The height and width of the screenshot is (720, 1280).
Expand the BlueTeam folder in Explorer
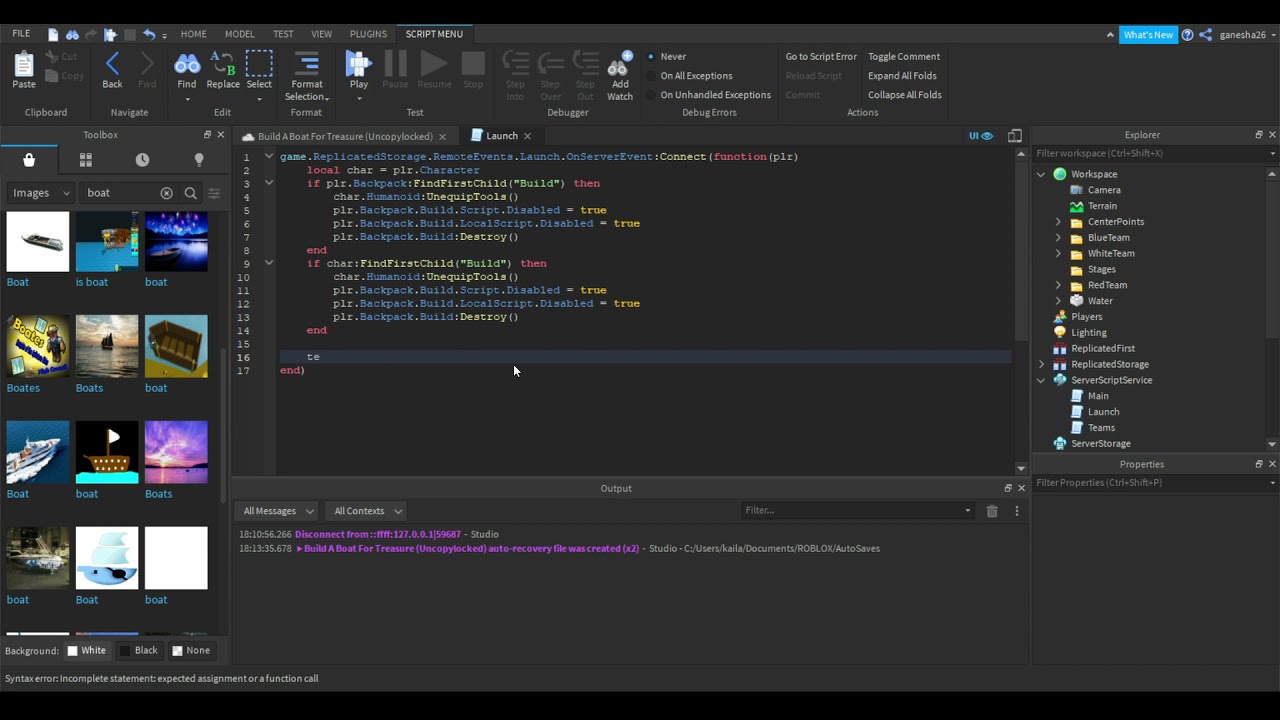[1058, 238]
